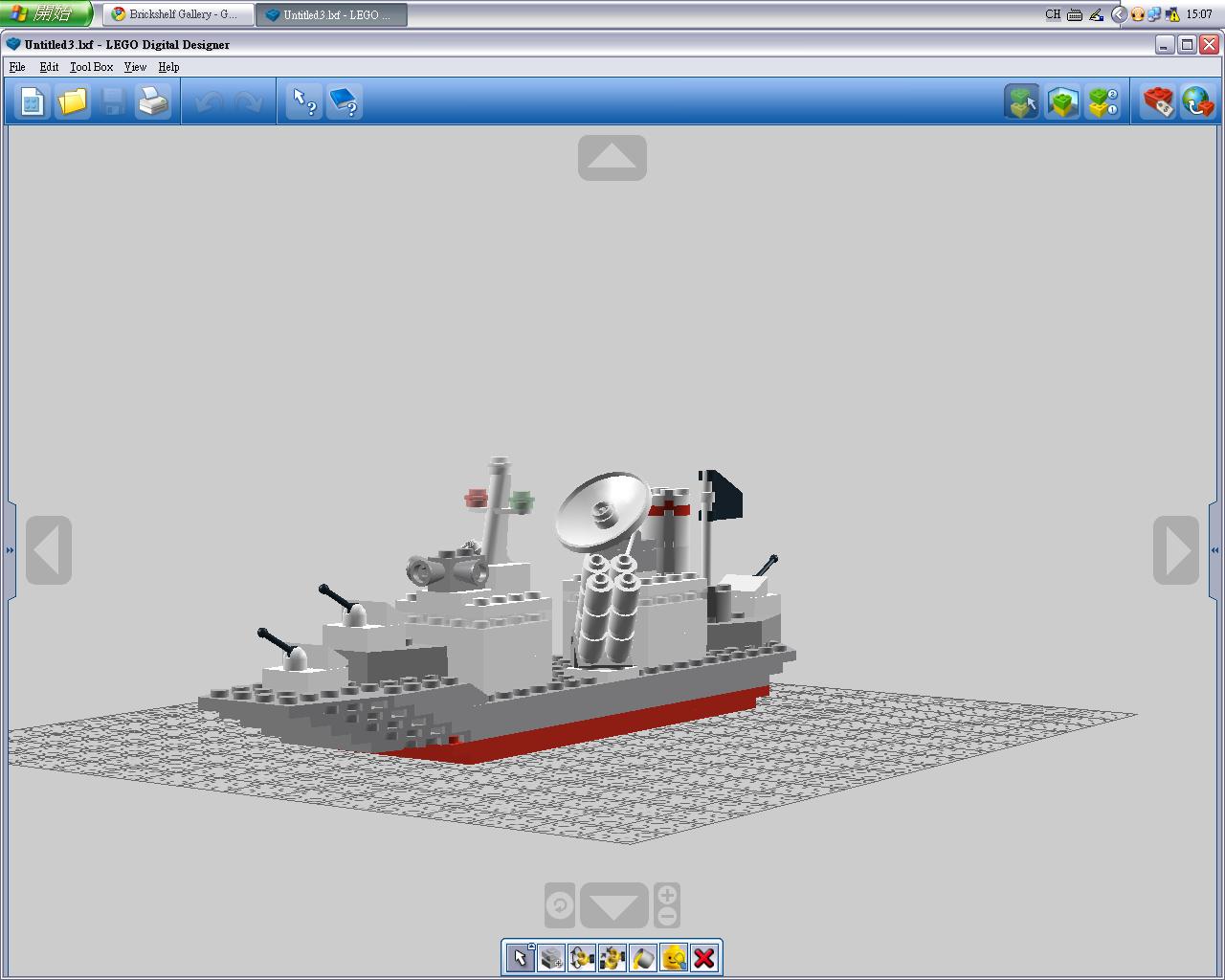Image resolution: width=1225 pixels, height=980 pixels.
Task: Select the Paint bucket tool
Action: point(643,958)
